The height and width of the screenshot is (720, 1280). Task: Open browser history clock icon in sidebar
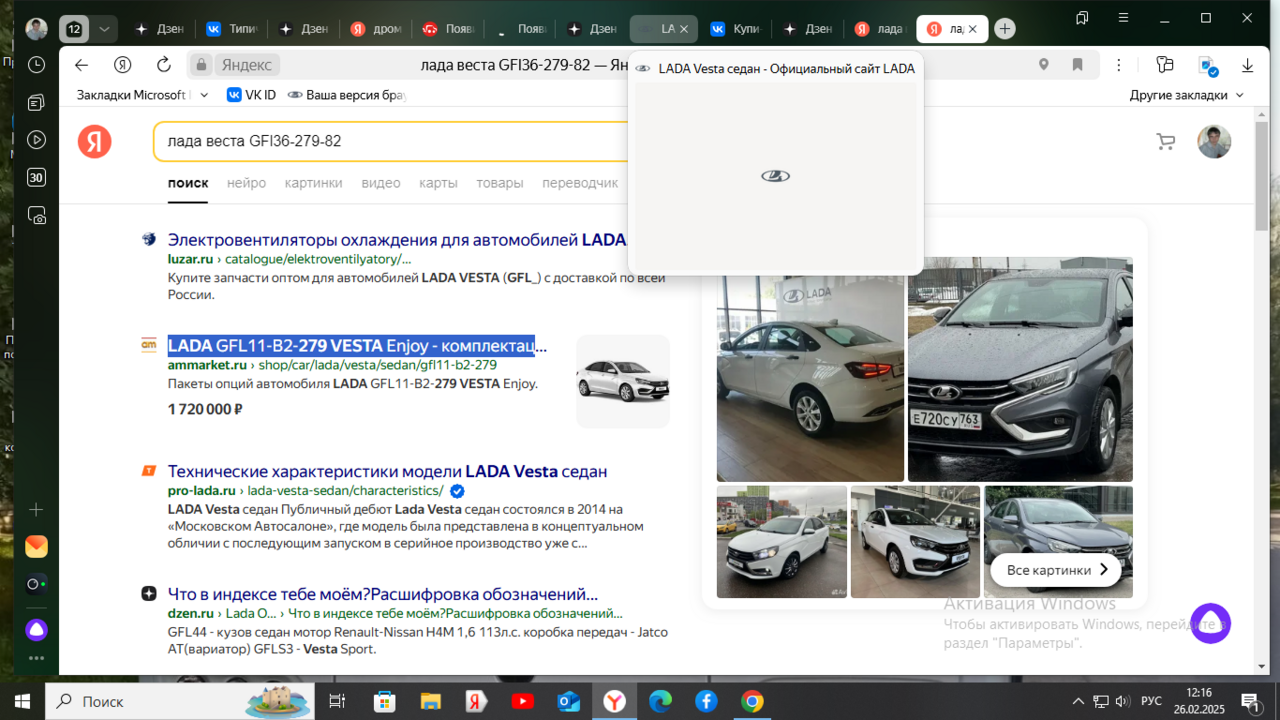click(x=36, y=65)
